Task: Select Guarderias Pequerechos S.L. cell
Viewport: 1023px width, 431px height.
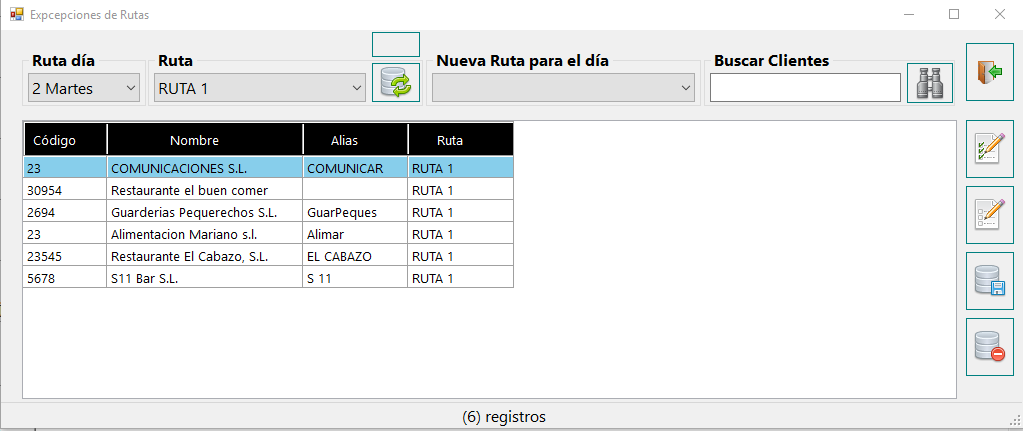Action: (205, 213)
